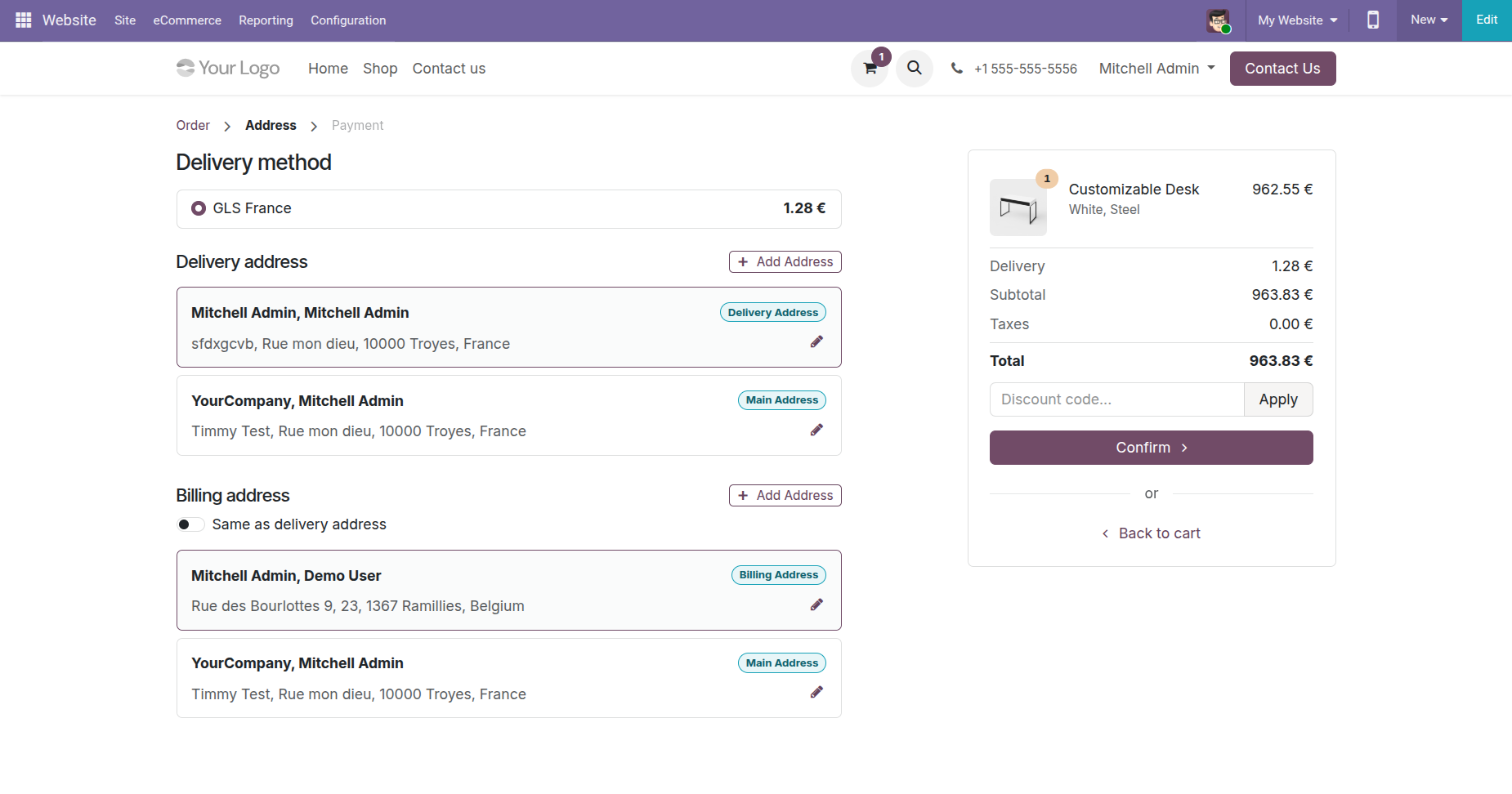Open the Configuration menu
The image size is (1512, 794).
[x=348, y=20]
